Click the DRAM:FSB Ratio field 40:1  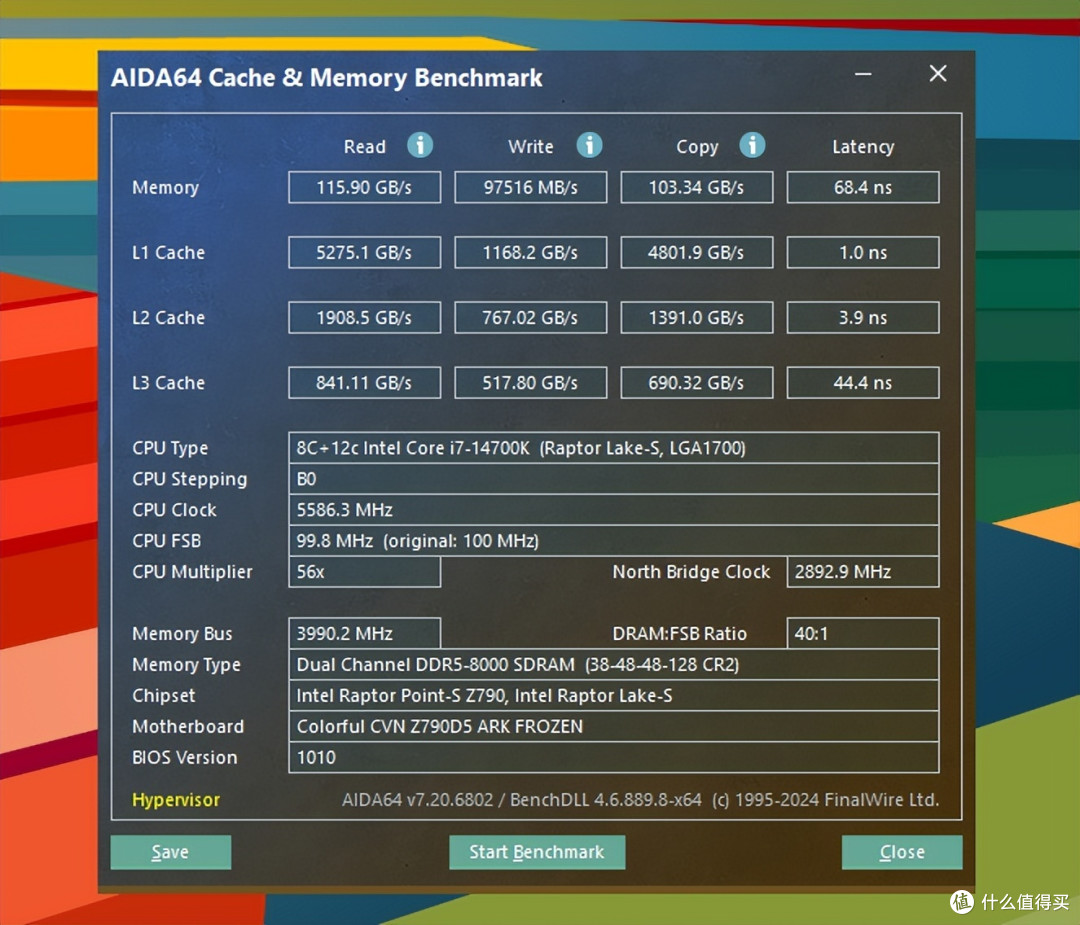pyautogui.click(x=863, y=634)
